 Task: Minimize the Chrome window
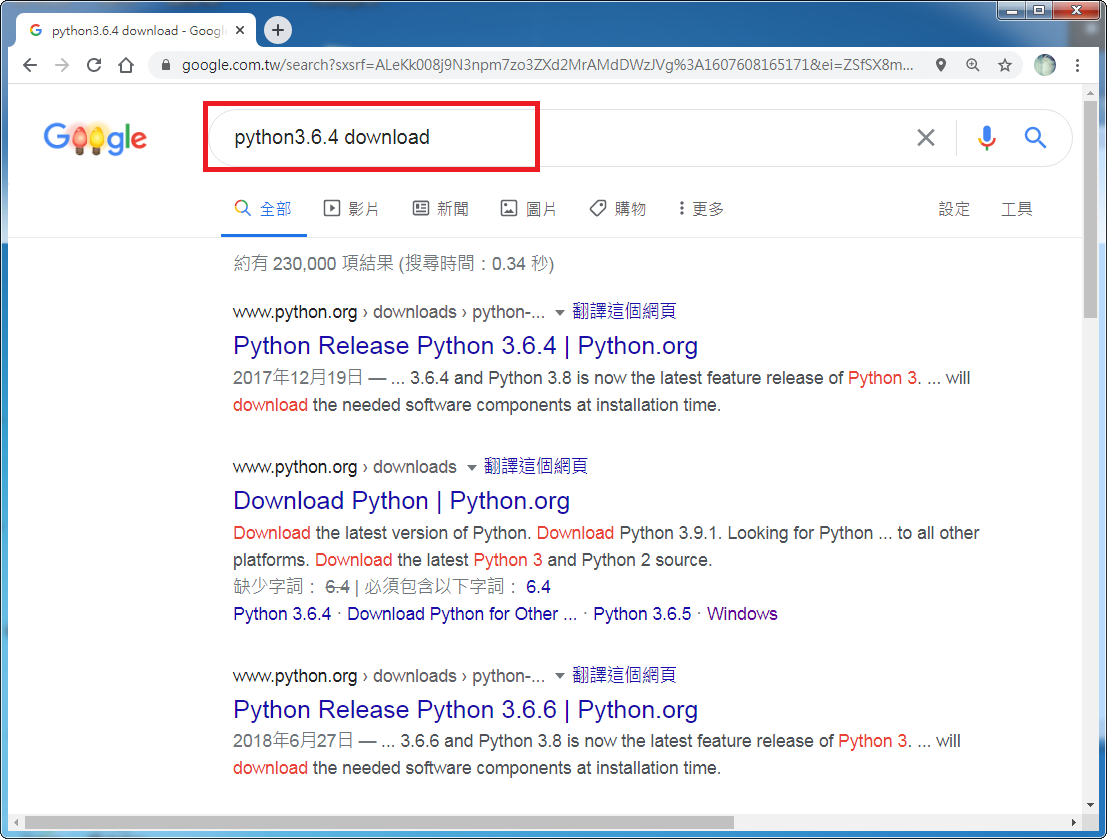coord(1011,11)
